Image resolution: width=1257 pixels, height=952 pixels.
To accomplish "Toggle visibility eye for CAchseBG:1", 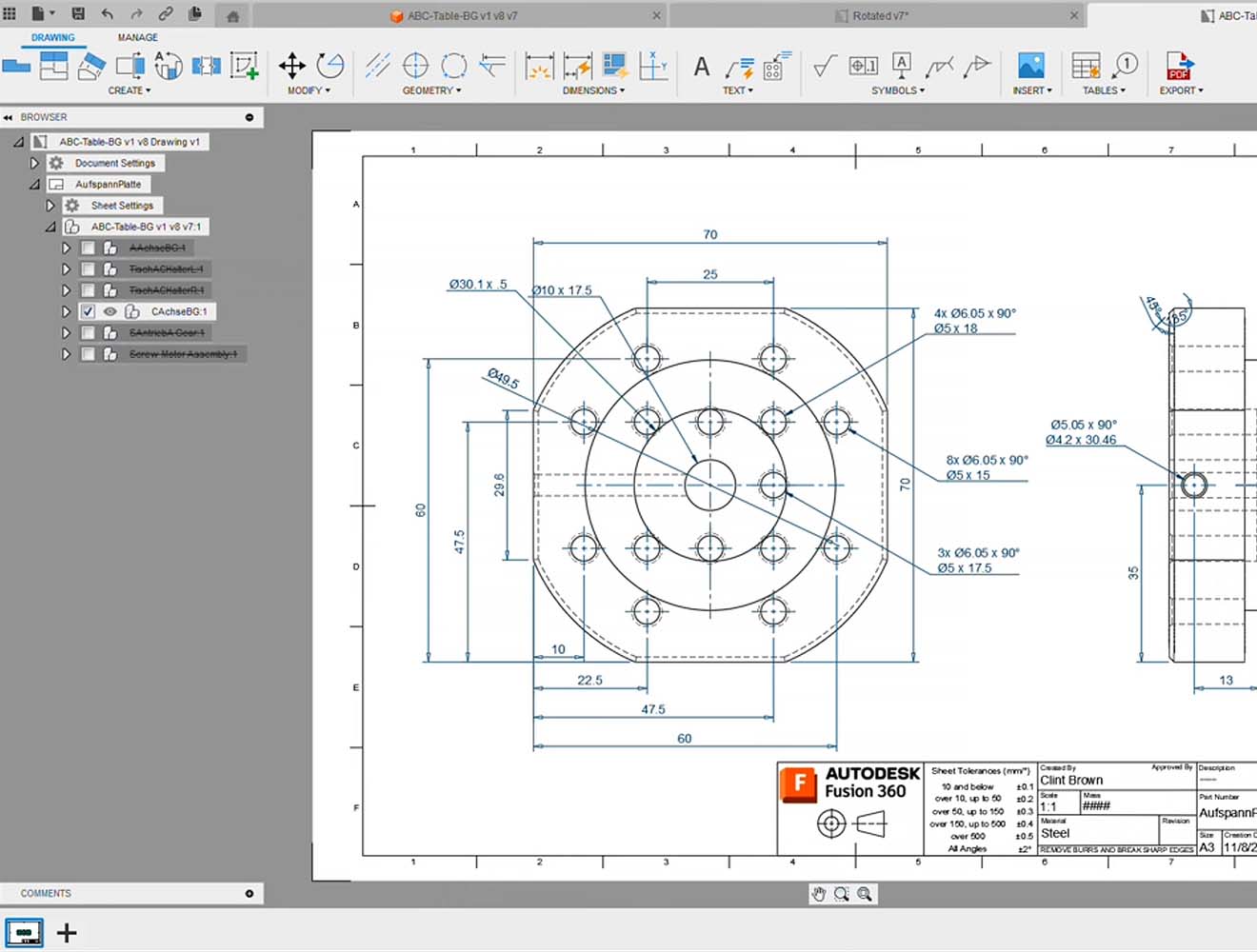I will click(x=111, y=311).
